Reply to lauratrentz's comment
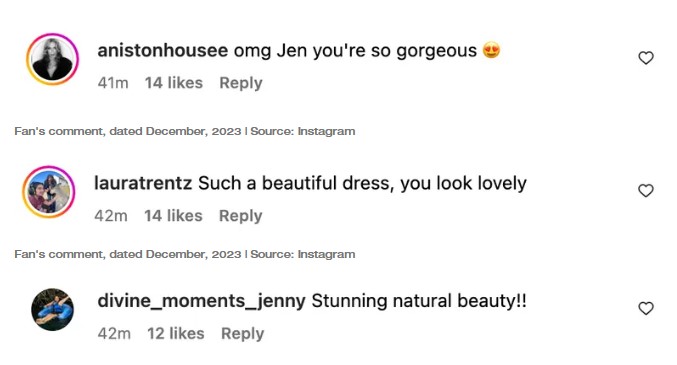 click(x=240, y=216)
